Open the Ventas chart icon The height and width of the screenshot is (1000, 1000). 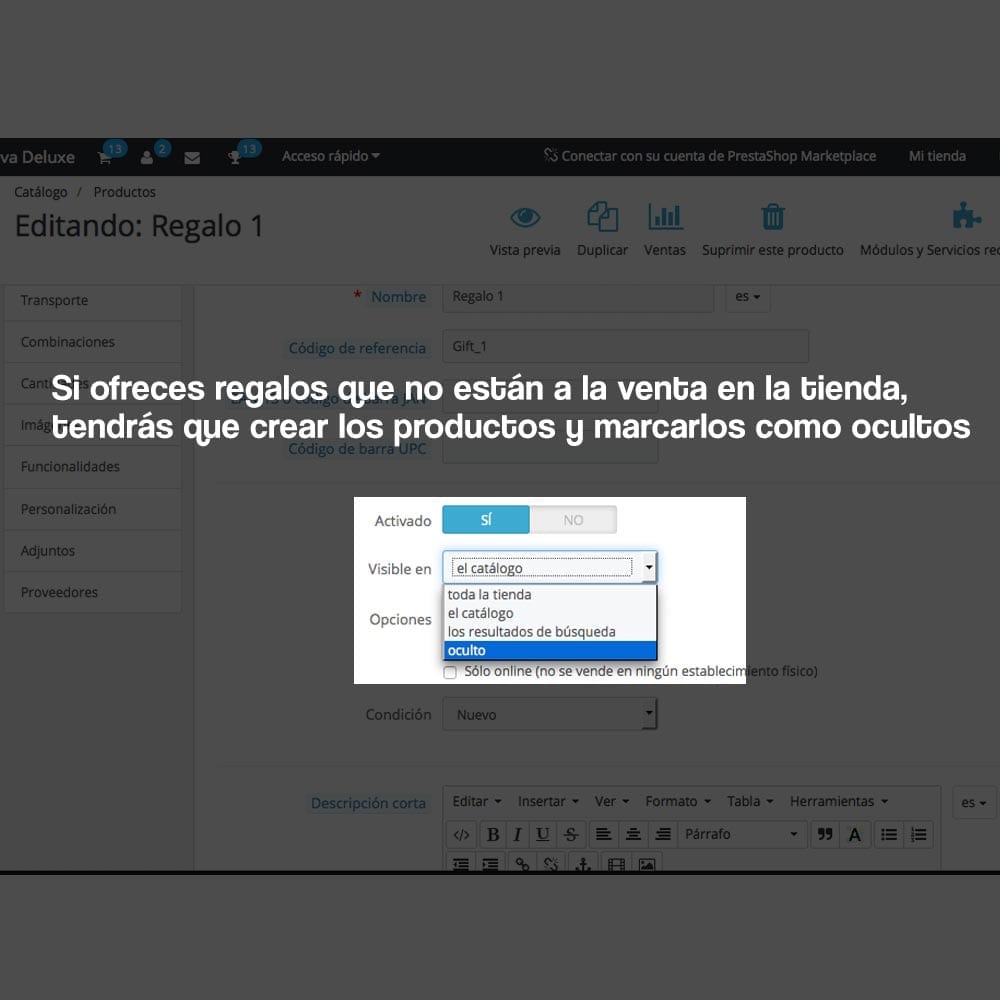665,216
